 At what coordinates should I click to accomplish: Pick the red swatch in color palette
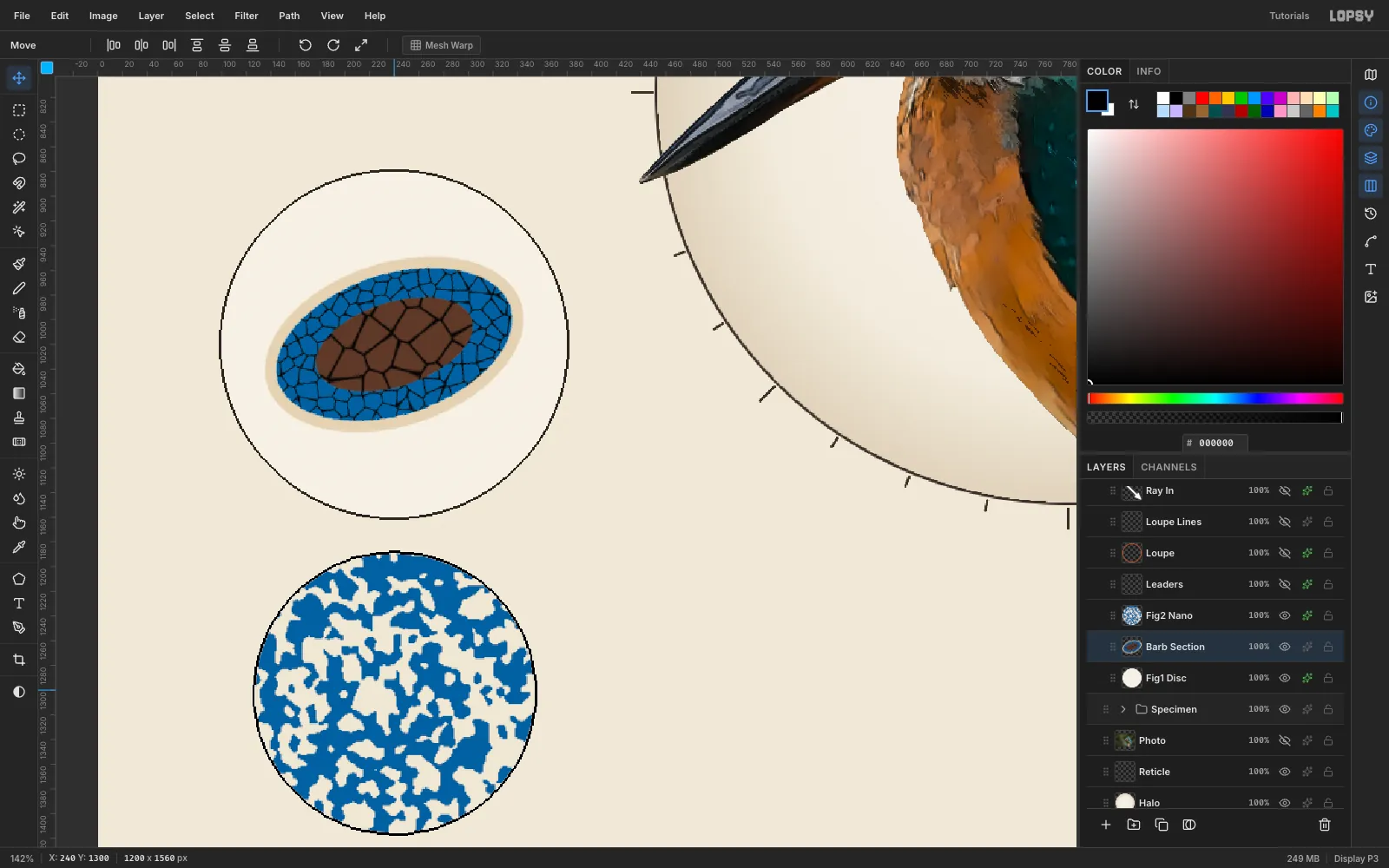click(x=1202, y=98)
